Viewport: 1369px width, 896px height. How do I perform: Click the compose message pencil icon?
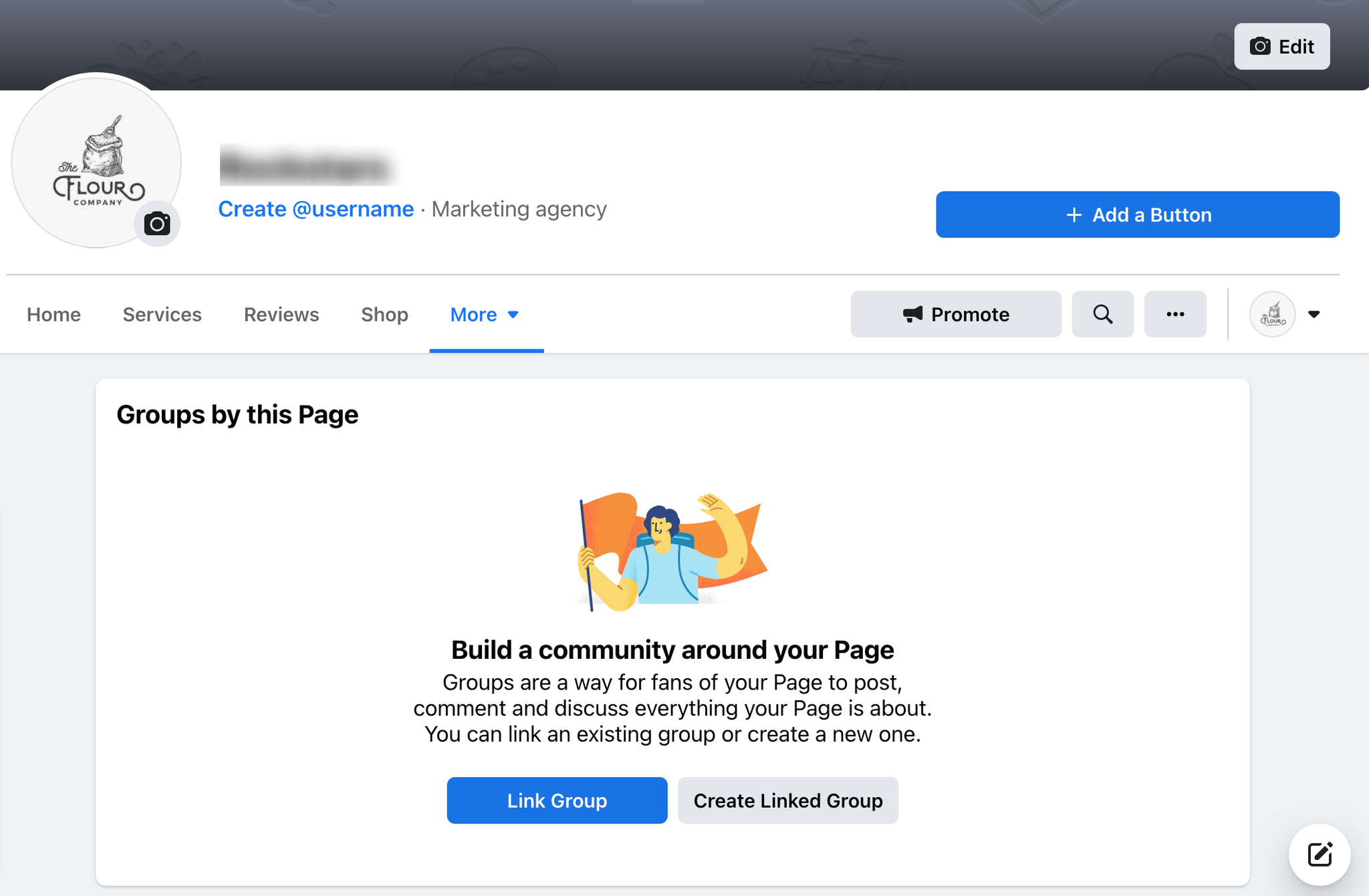tap(1319, 854)
